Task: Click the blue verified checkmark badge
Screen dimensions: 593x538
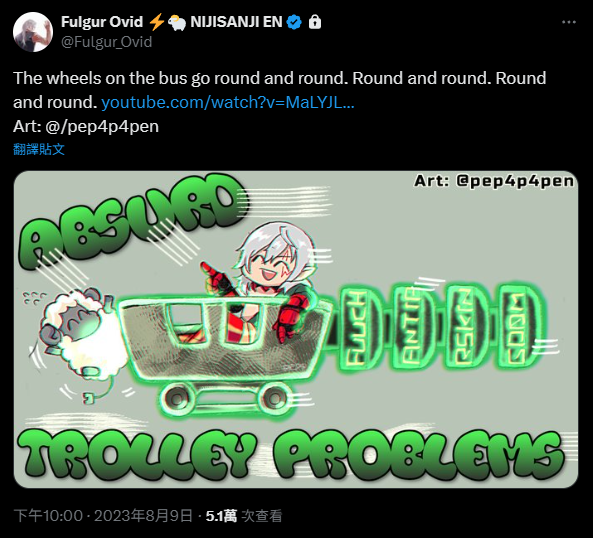Action: click(x=294, y=22)
